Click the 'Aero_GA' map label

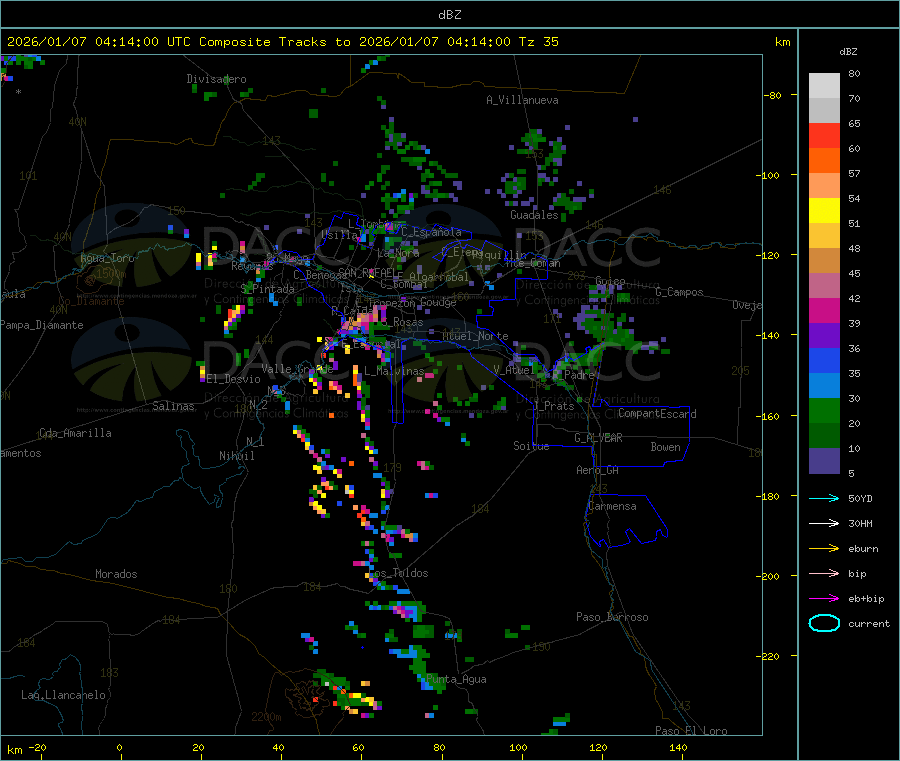[598, 470]
